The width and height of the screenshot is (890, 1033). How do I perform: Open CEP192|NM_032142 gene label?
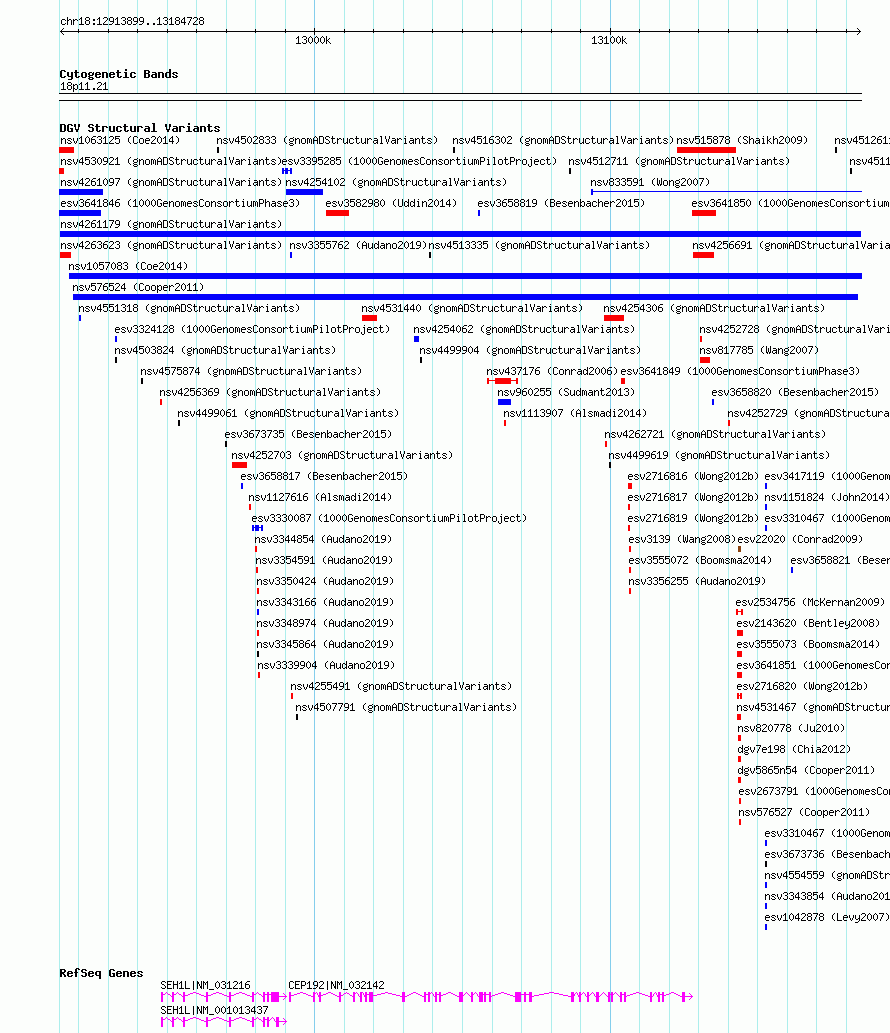(336, 986)
